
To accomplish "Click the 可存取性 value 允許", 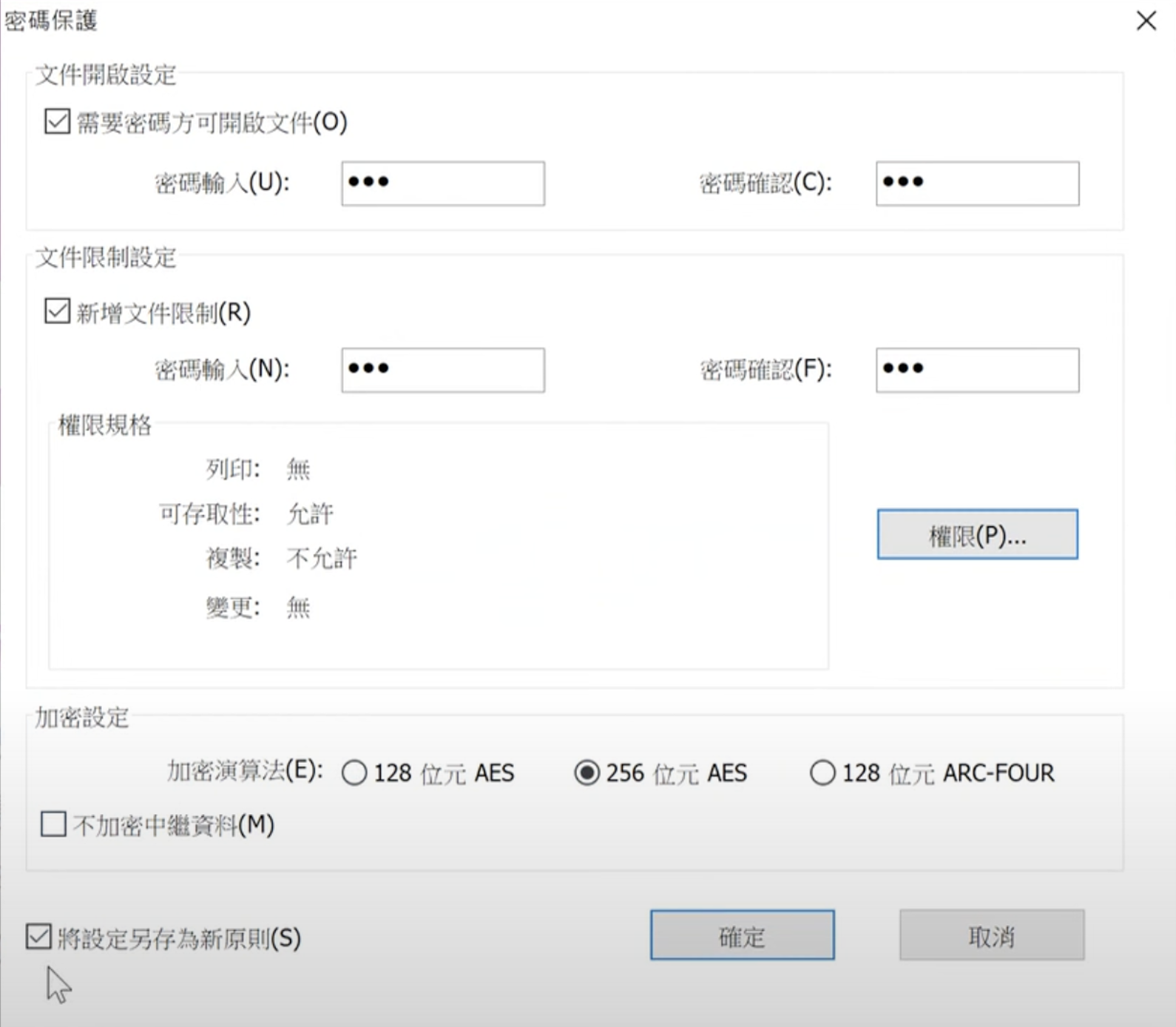I will click(310, 513).
